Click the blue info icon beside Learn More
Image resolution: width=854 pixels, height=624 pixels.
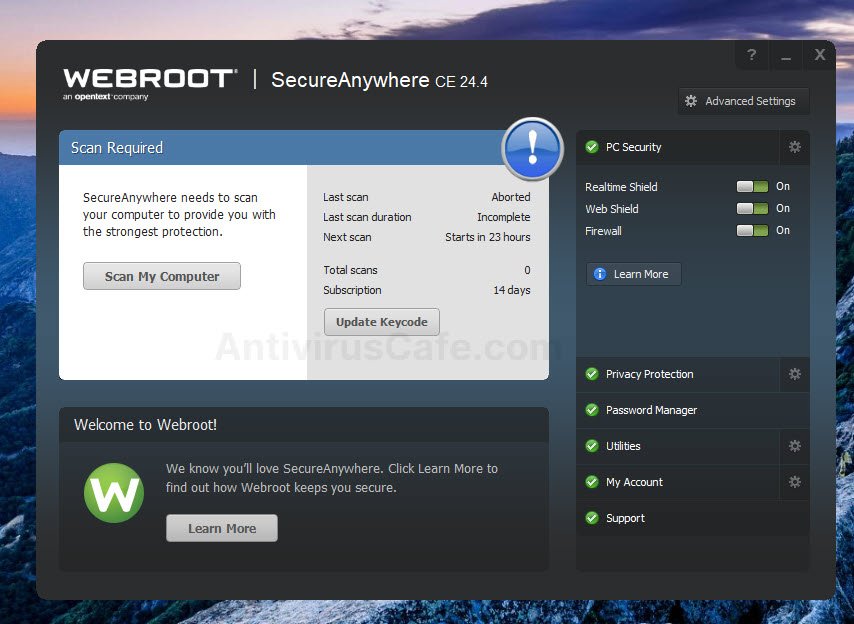[x=600, y=274]
